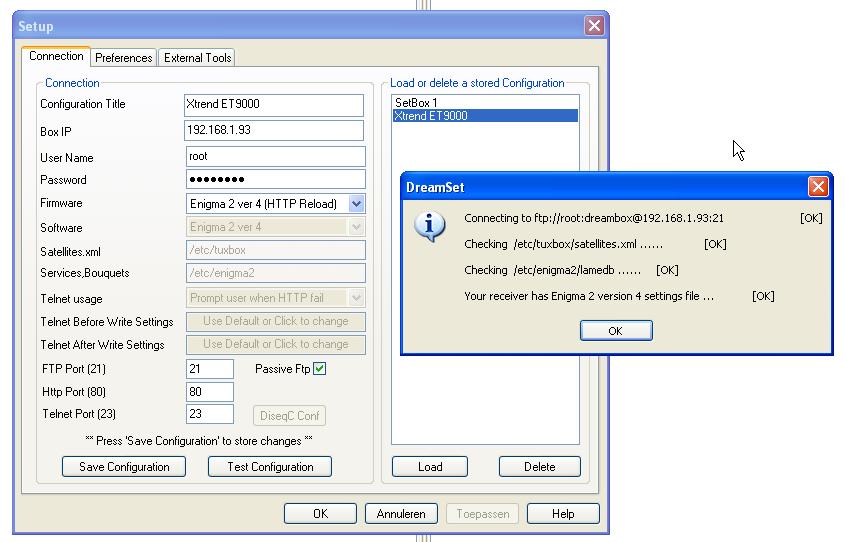Click Save Configuration

(124, 466)
